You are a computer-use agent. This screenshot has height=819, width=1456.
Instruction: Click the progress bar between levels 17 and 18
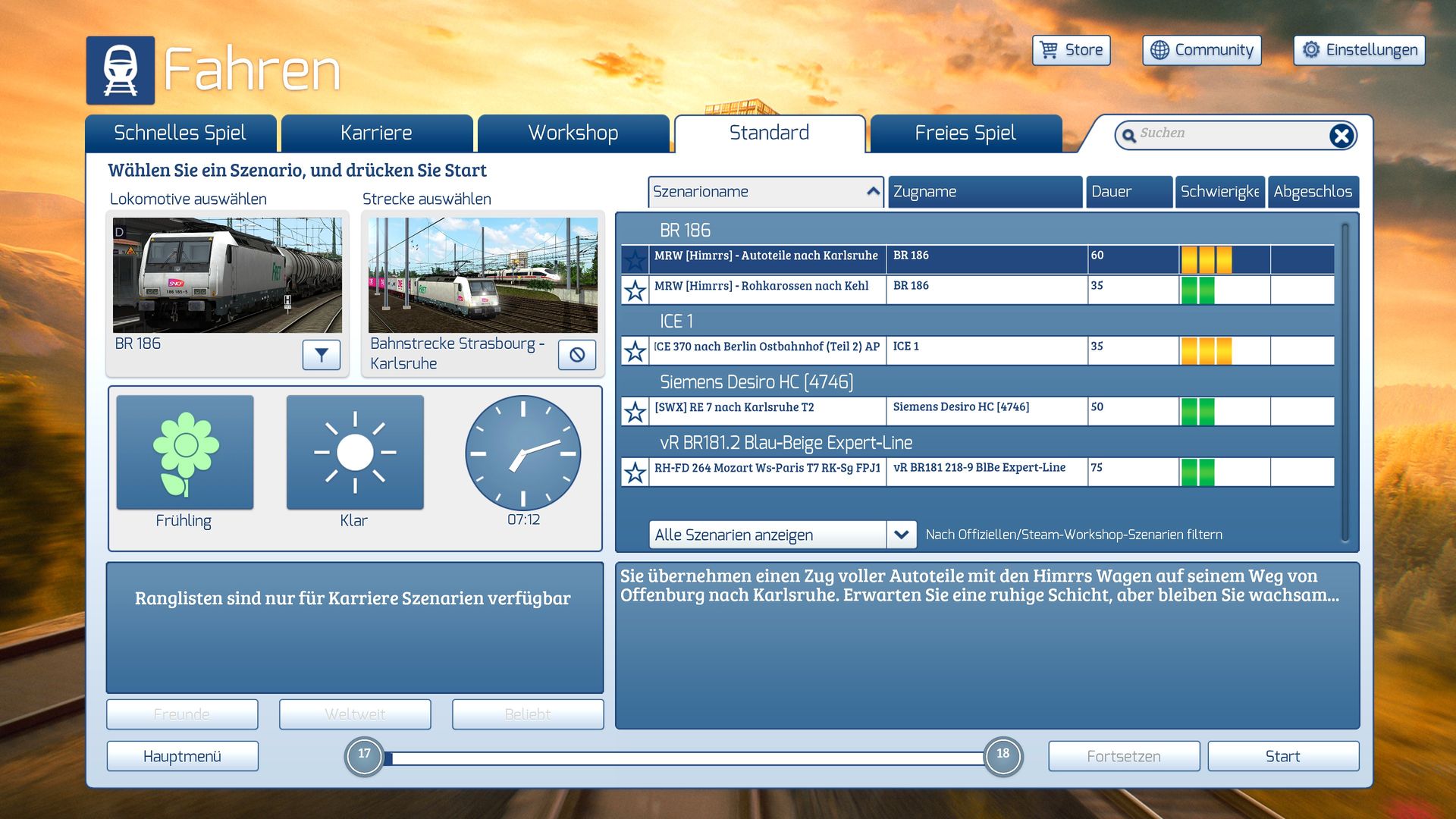coord(682,758)
